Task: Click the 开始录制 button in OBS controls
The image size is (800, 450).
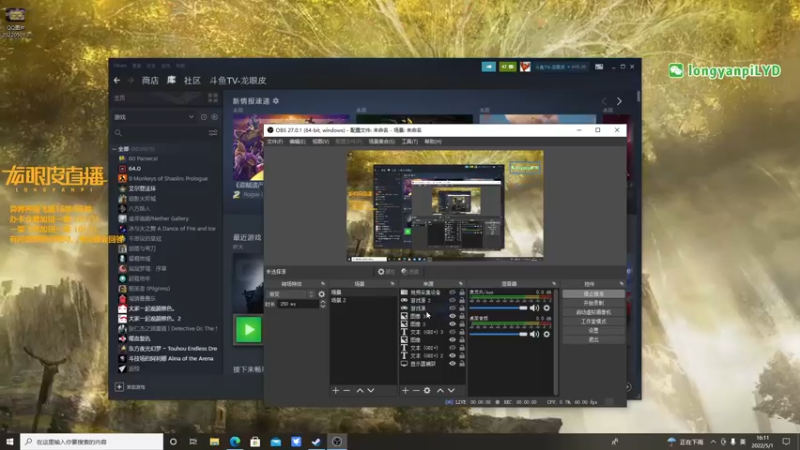Action: (593, 303)
